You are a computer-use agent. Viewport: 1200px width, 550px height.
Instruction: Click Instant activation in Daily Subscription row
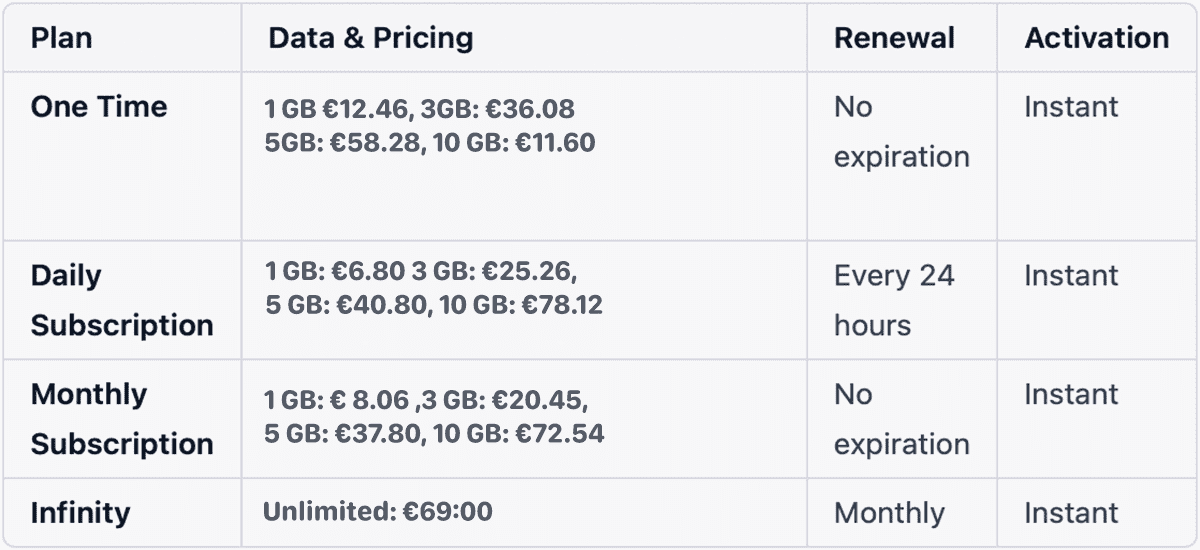point(1071,276)
